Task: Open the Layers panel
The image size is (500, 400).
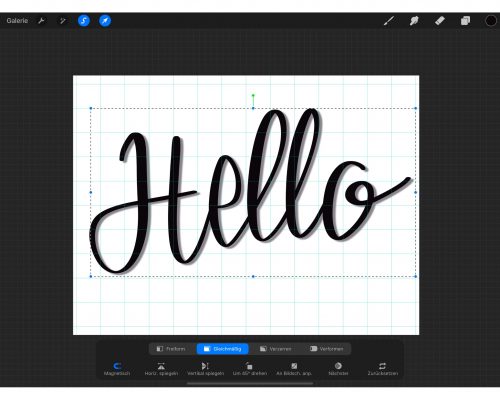Action: click(x=465, y=21)
